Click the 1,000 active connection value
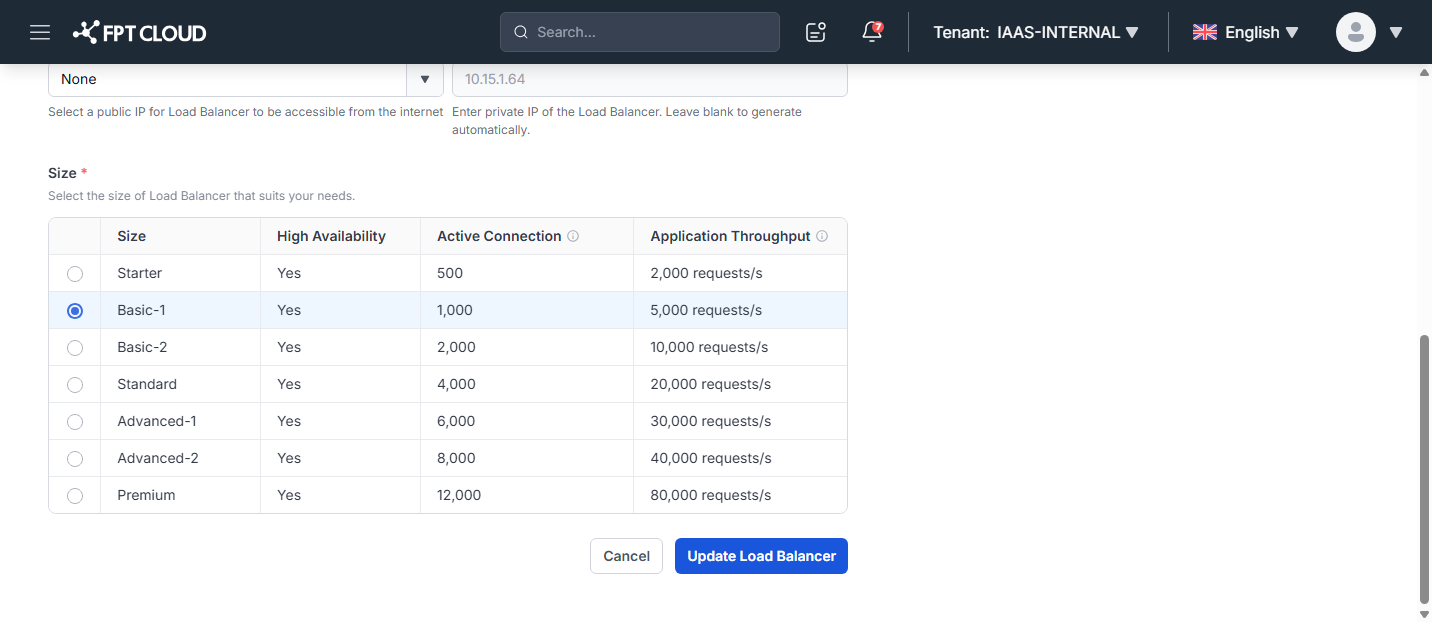Image resolution: width=1432 pixels, height=622 pixels. (x=455, y=310)
